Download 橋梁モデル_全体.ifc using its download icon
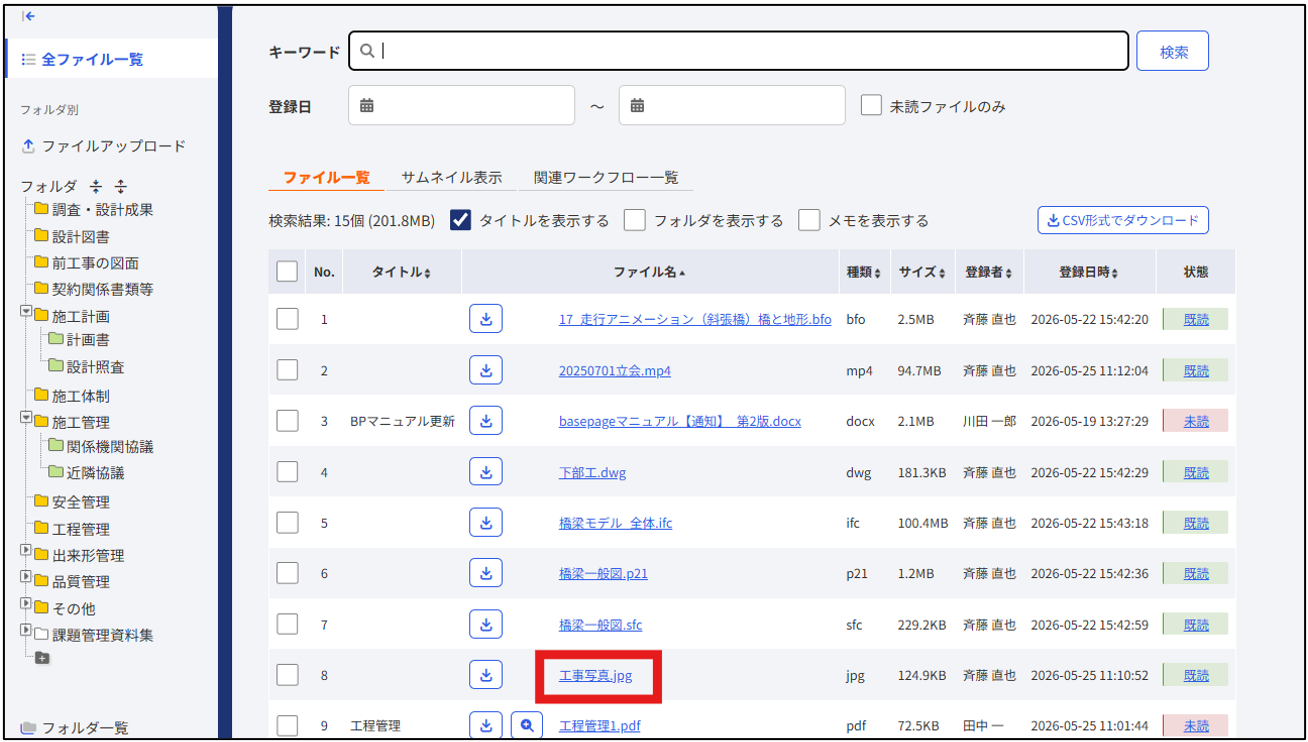The width and height of the screenshot is (1308, 742). coord(486,522)
